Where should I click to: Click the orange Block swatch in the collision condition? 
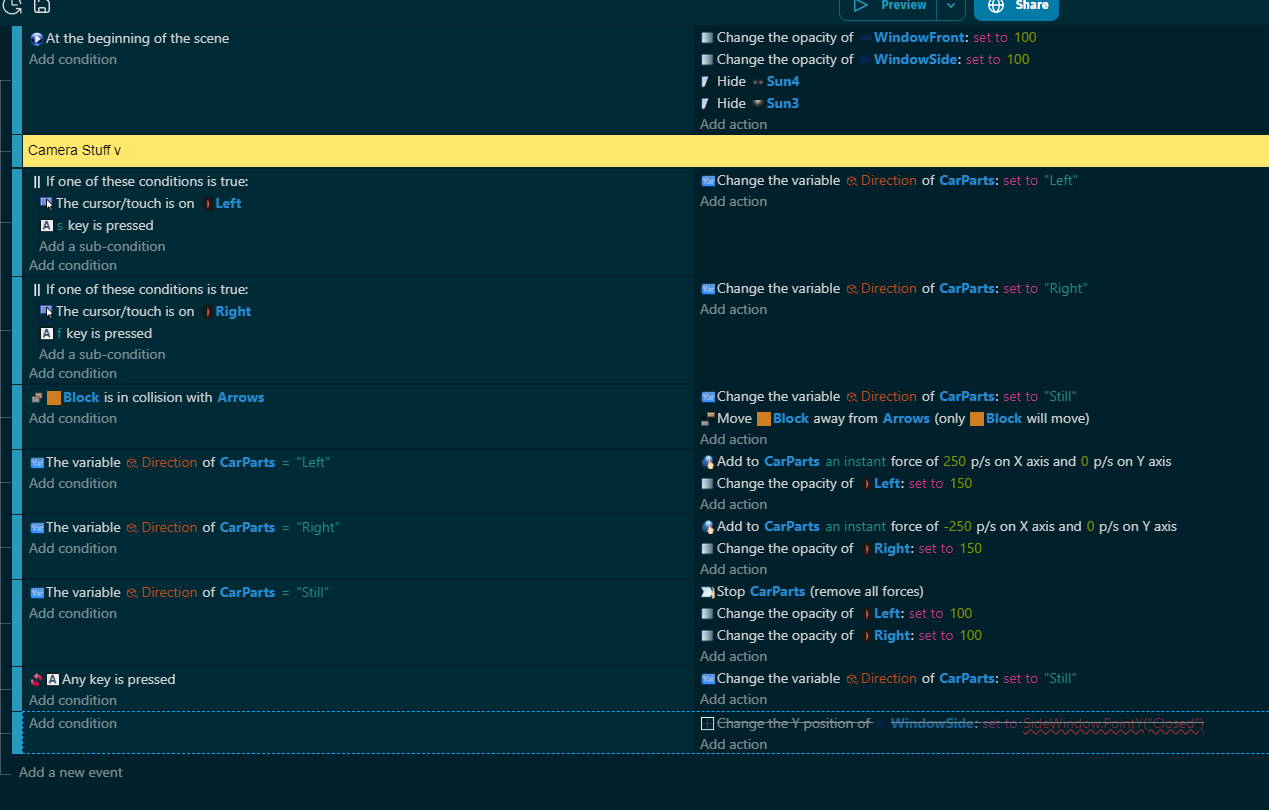54,398
